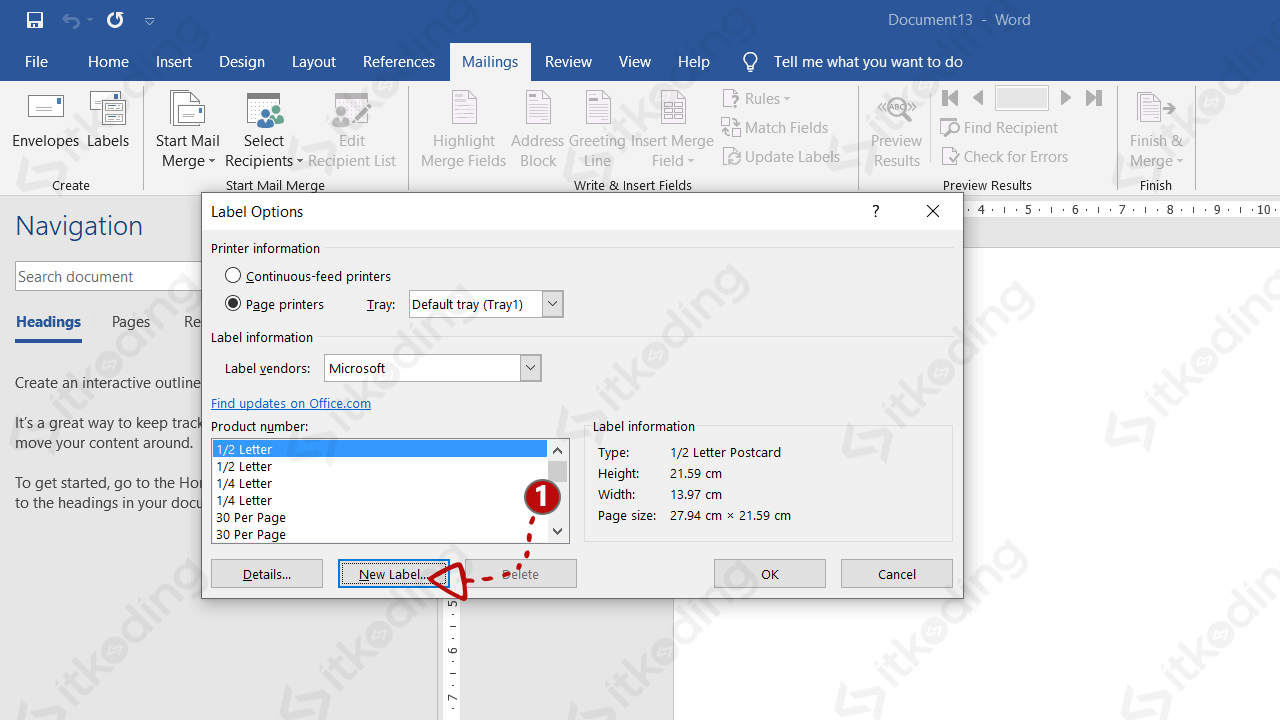Open the Rules dropdown

[x=757, y=98]
